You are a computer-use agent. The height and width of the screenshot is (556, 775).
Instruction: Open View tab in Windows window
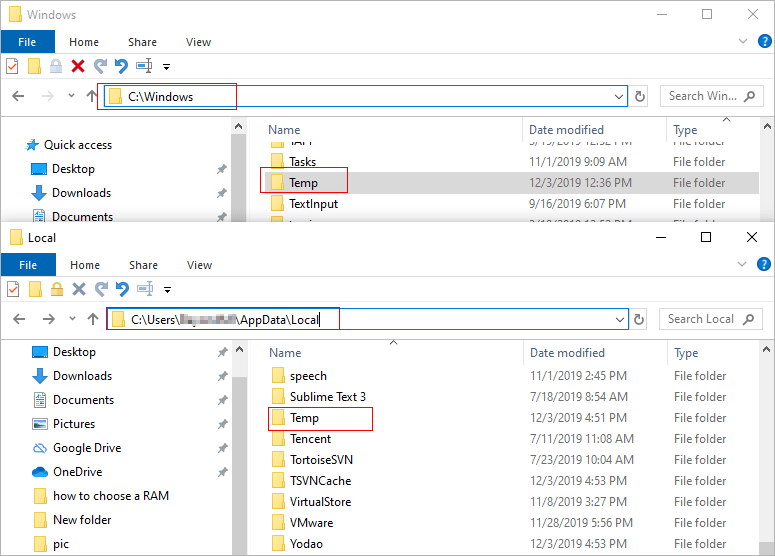[x=198, y=42]
